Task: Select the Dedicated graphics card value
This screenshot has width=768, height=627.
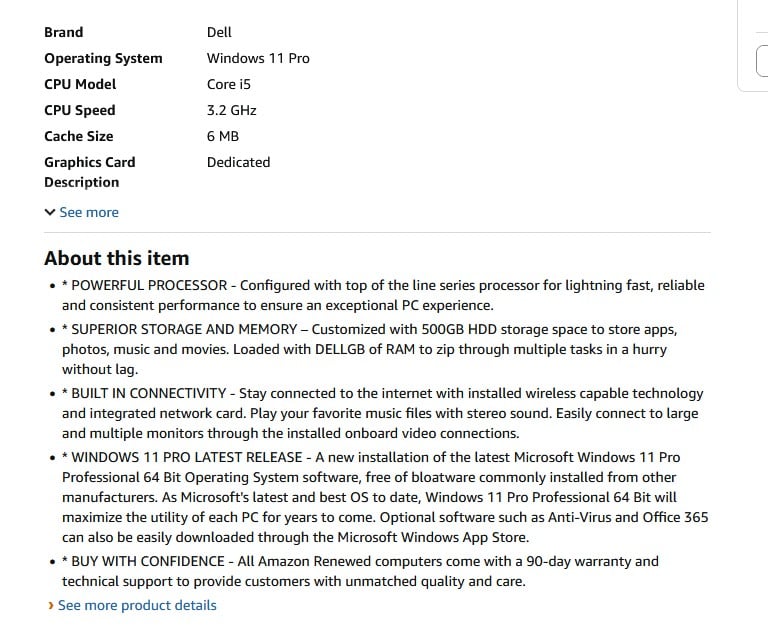Action: [239, 162]
